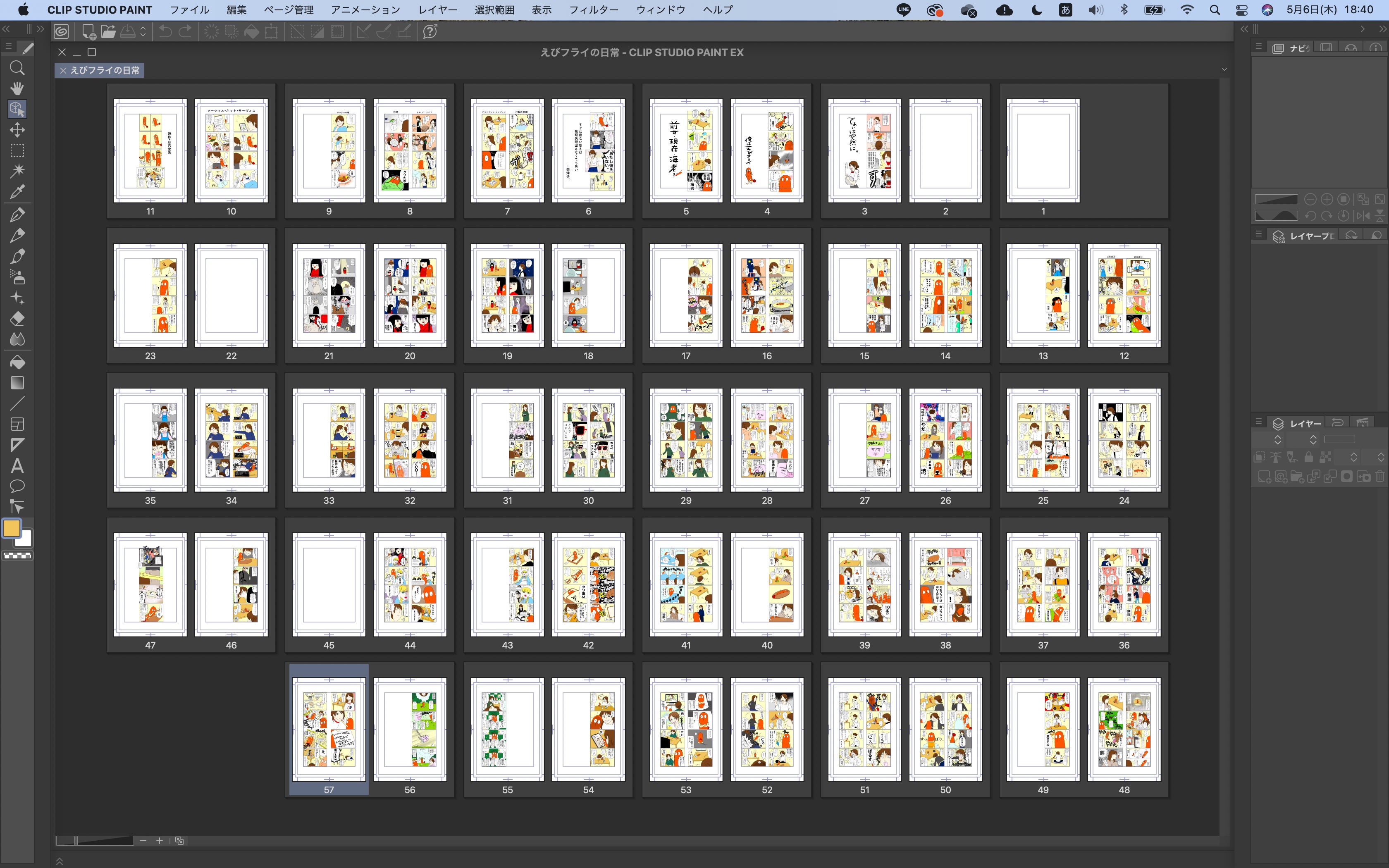Close the えびフライの日常 document tab
Viewport: 1389px width, 868px height.
pyautogui.click(x=63, y=71)
